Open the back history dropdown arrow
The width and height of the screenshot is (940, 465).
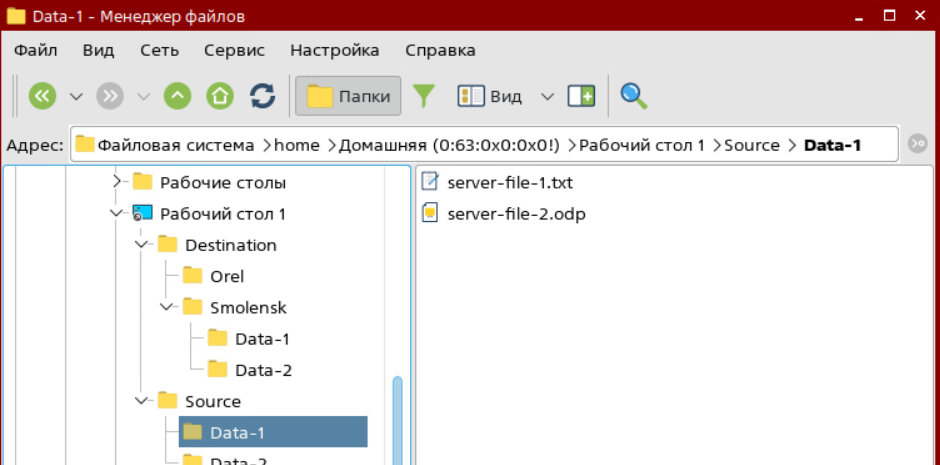pyautogui.click(x=76, y=96)
